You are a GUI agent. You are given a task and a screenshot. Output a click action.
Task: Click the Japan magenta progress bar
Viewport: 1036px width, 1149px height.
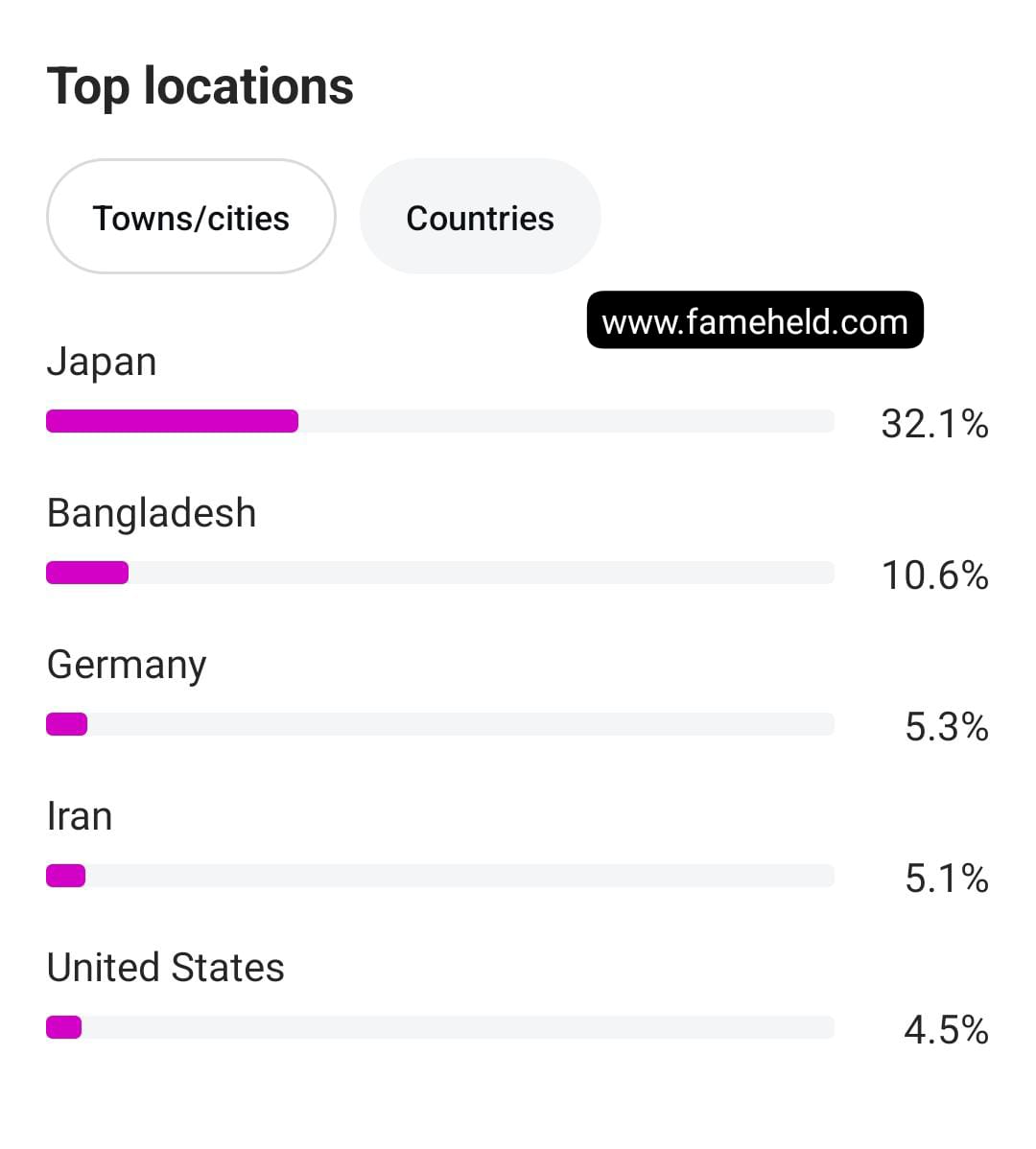[x=173, y=421]
